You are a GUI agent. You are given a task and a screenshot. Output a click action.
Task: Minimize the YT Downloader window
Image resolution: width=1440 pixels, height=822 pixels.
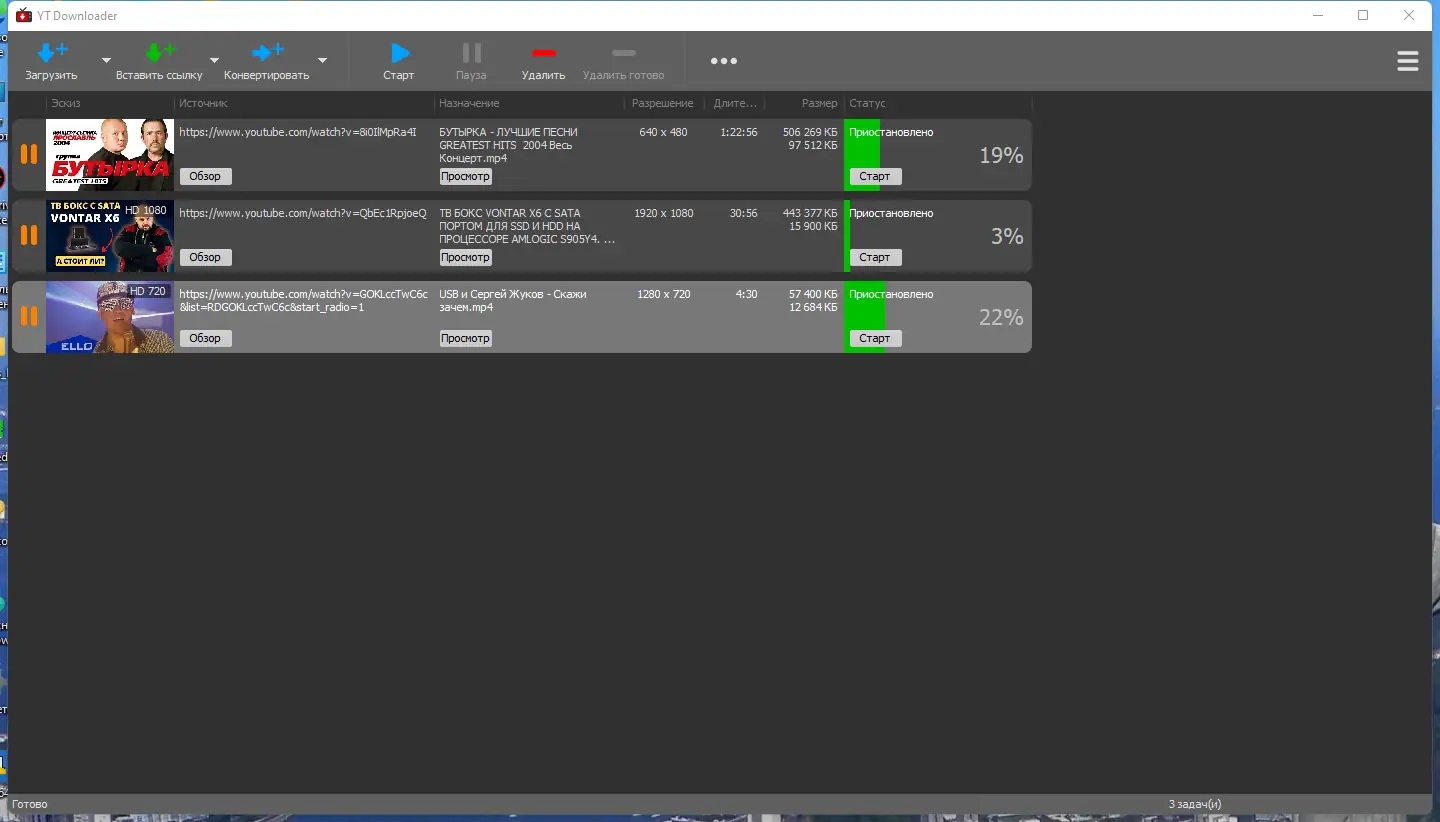(1317, 15)
